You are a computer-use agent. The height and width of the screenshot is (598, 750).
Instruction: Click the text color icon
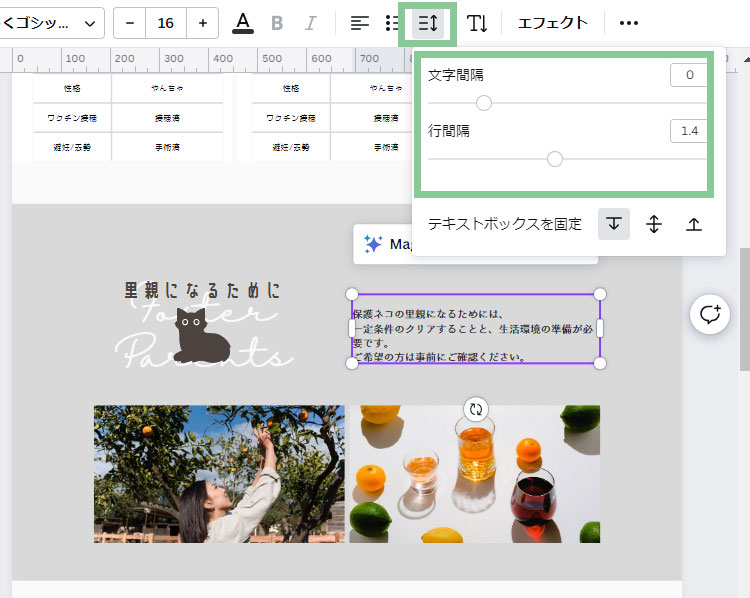tap(243, 23)
